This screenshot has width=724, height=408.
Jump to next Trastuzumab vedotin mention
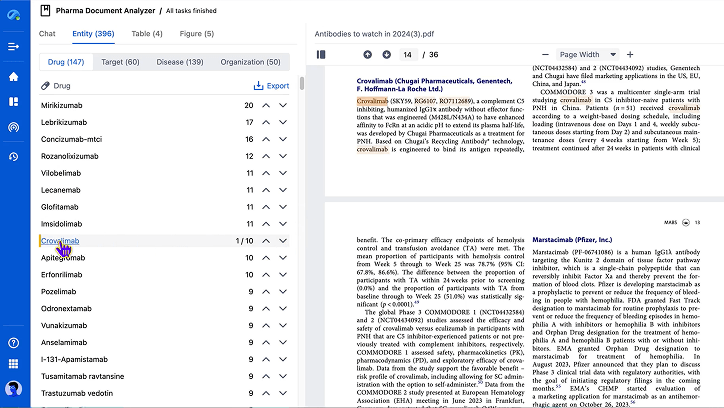pyautogui.click(x=283, y=393)
